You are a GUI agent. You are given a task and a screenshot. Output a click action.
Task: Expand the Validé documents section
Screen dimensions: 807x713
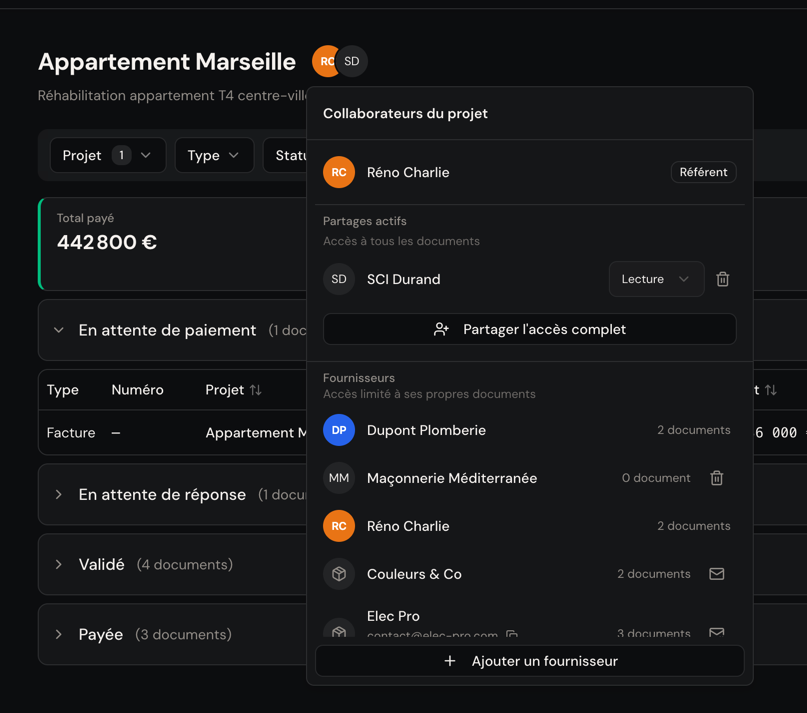(x=58, y=564)
